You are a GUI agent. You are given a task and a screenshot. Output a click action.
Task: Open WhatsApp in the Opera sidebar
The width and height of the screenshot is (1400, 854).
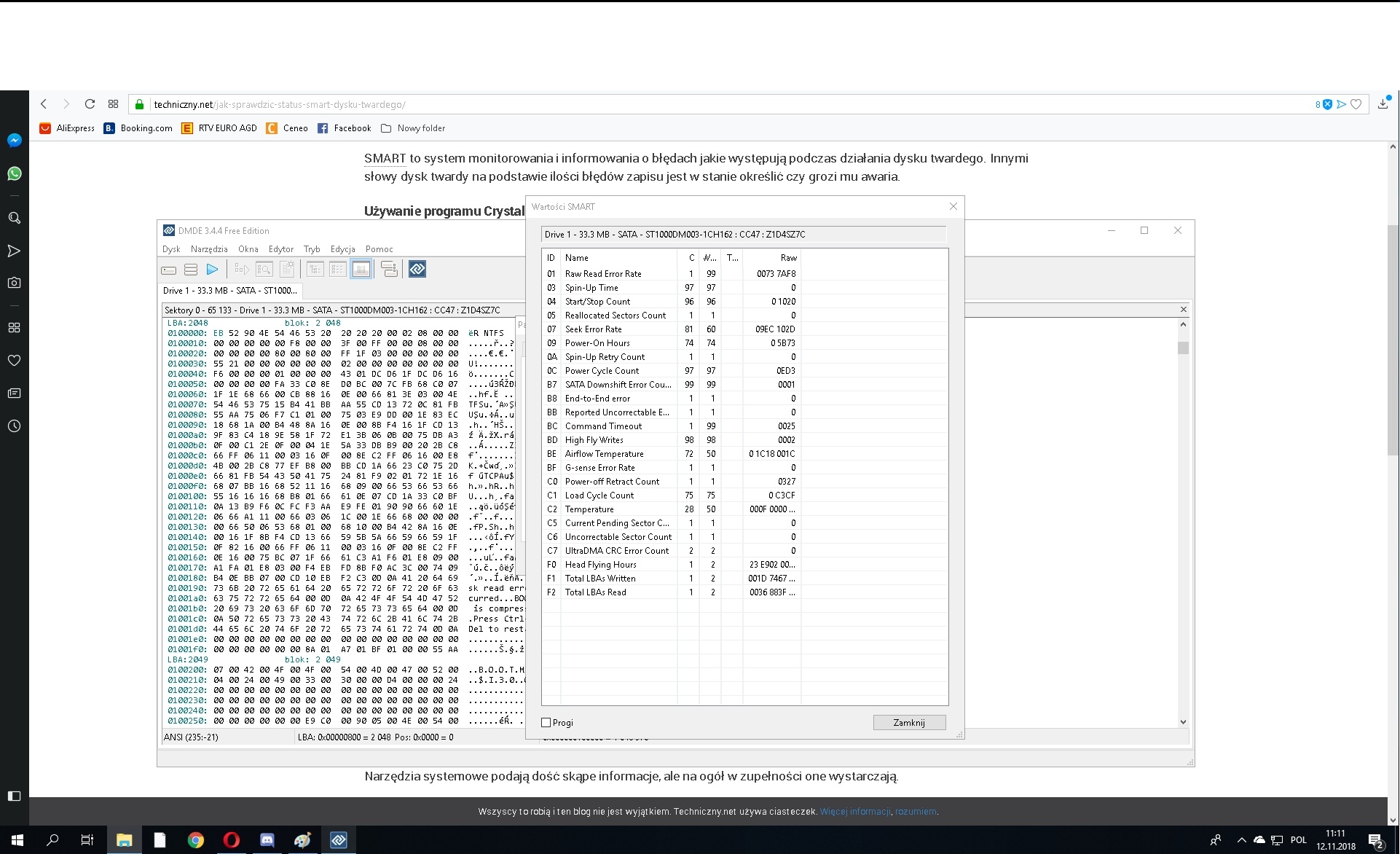pos(15,173)
